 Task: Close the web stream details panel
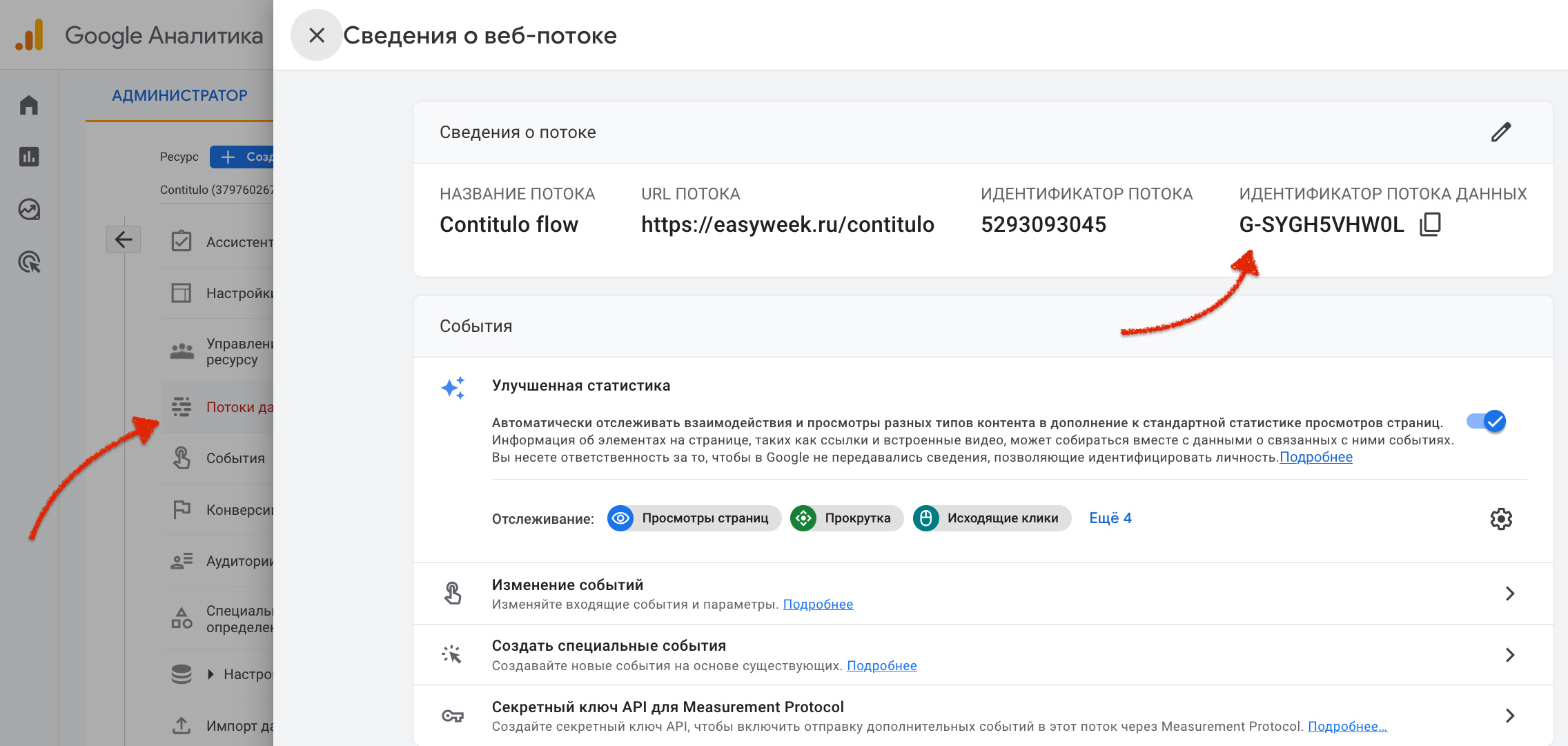click(x=316, y=35)
